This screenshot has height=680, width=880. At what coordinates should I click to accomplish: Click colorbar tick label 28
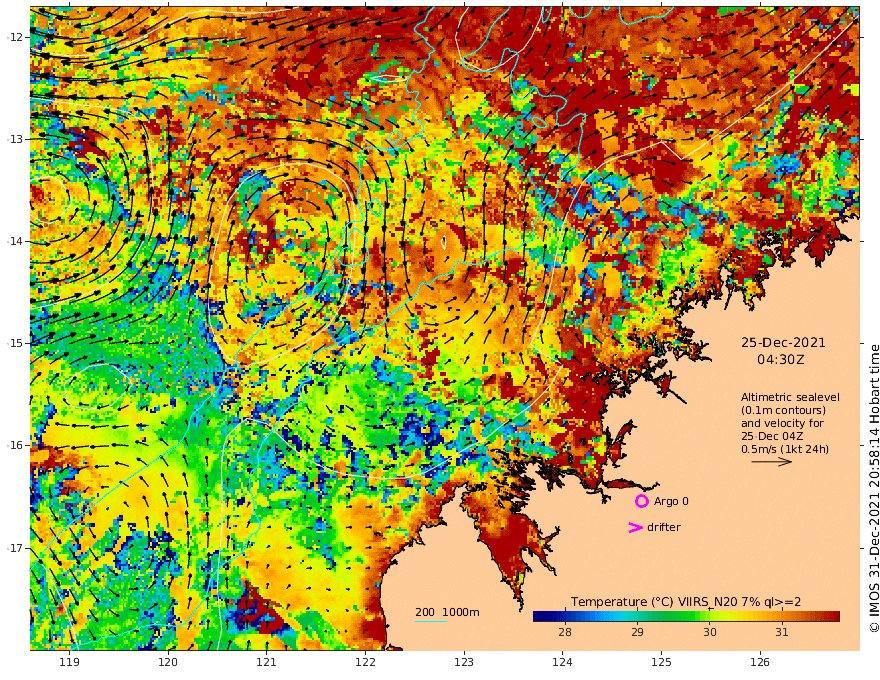565,632
